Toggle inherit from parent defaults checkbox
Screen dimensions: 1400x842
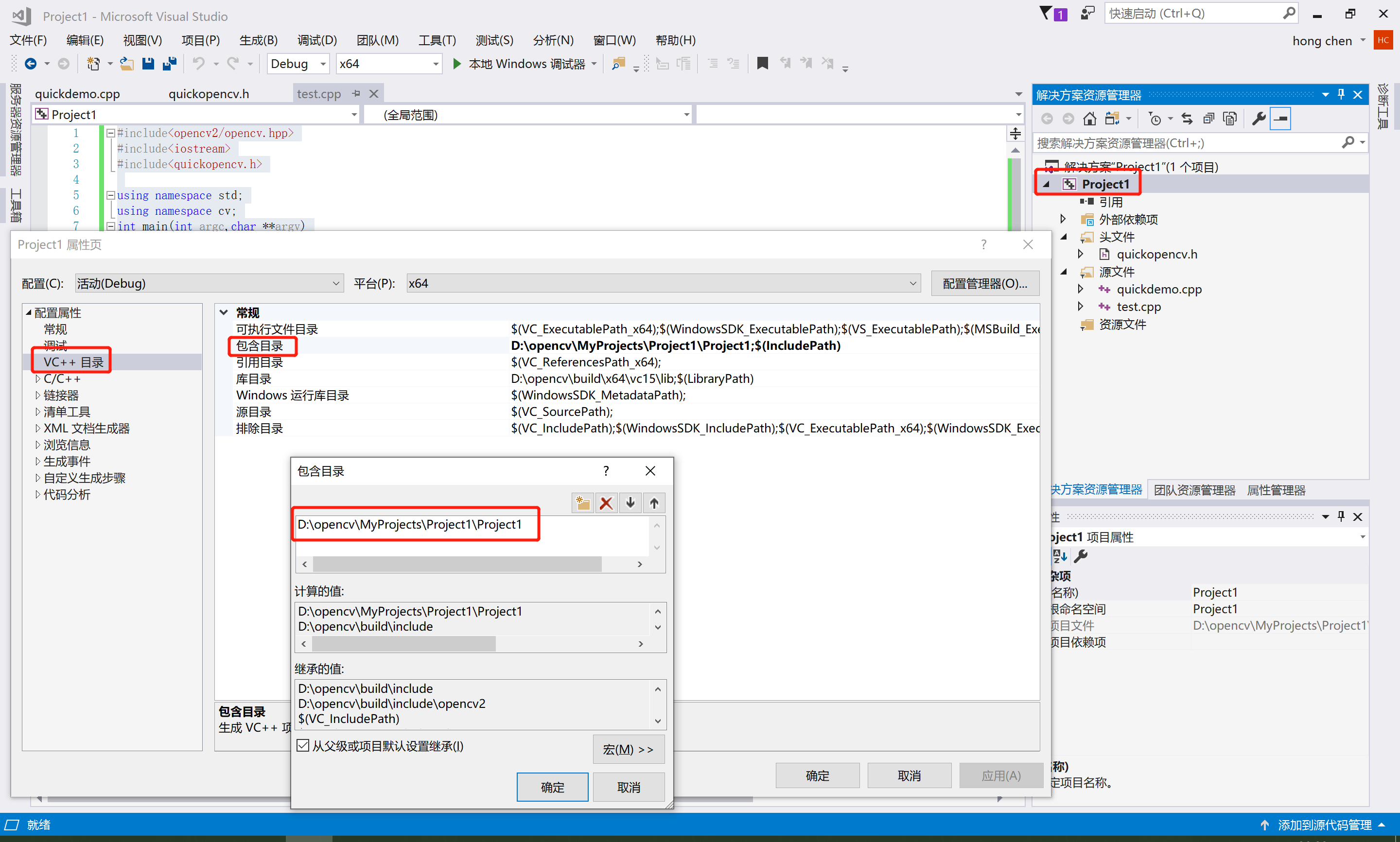303,745
